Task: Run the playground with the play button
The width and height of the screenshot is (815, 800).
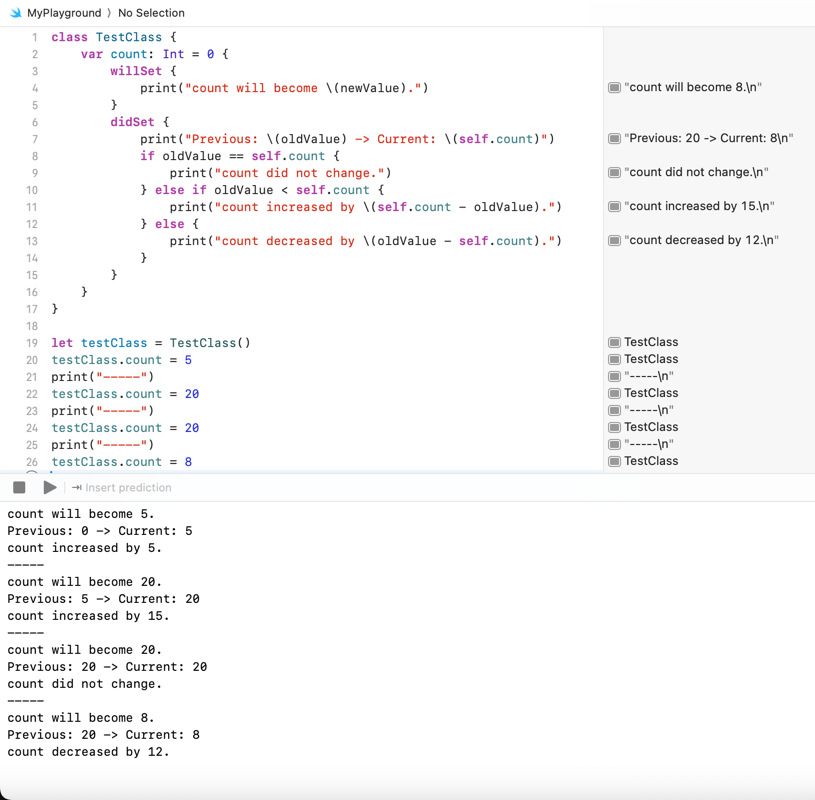Action: 50,487
